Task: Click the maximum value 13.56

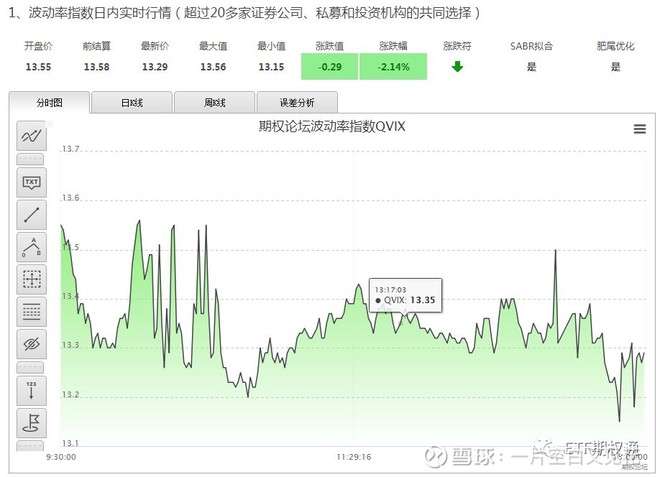Action: [x=213, y=67]
